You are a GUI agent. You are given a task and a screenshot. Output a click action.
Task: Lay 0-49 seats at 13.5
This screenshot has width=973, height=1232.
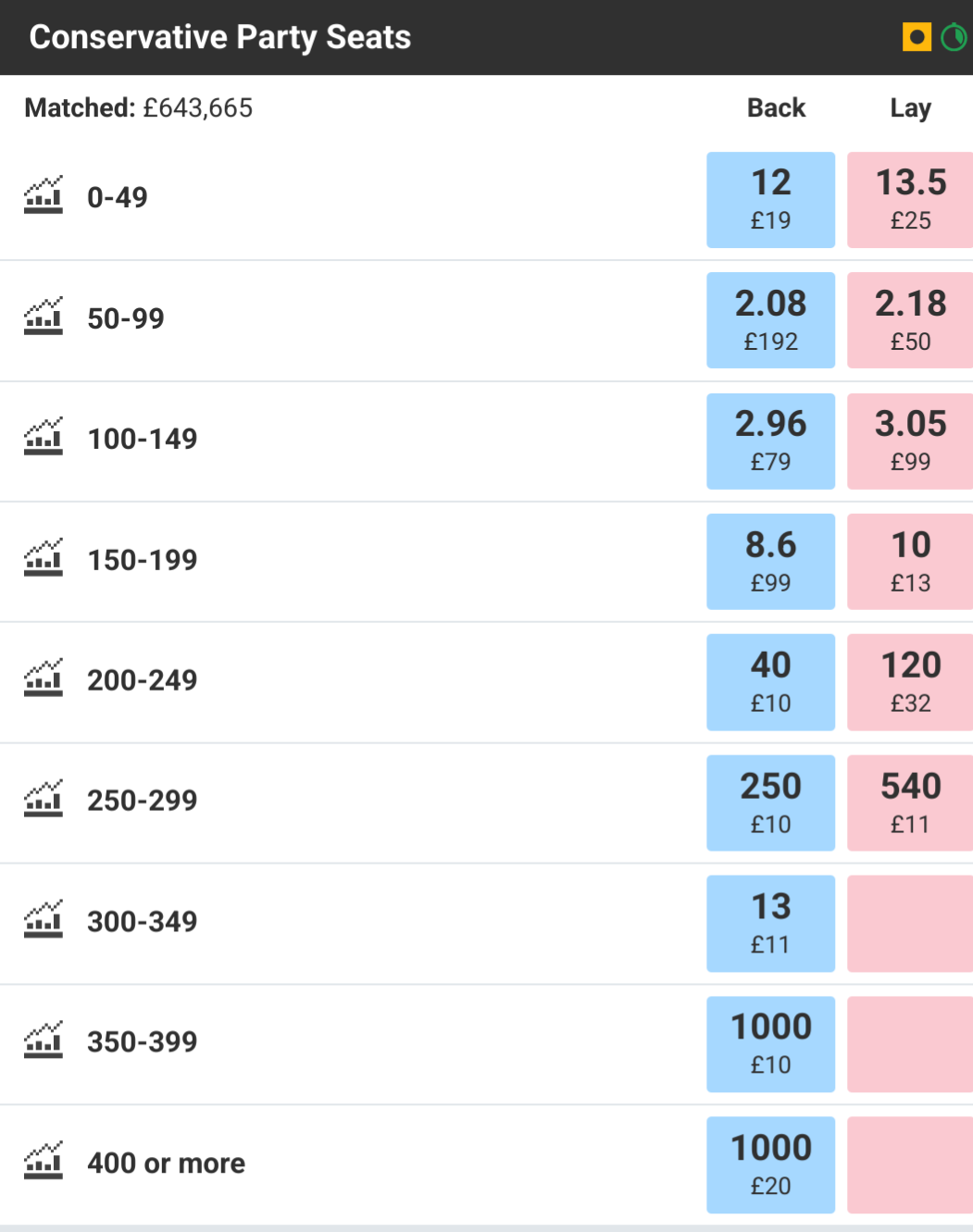[910, 200]
